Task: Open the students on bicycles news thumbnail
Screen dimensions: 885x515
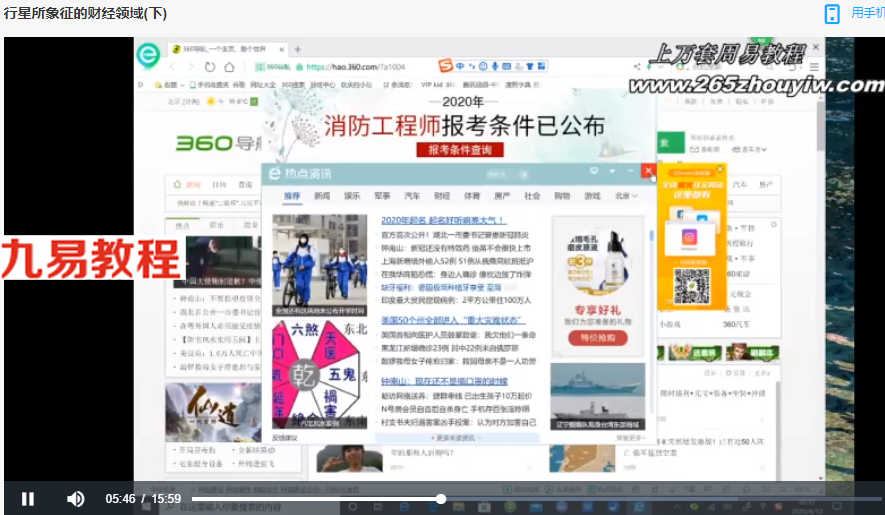Action: click(x=319, y=265)
